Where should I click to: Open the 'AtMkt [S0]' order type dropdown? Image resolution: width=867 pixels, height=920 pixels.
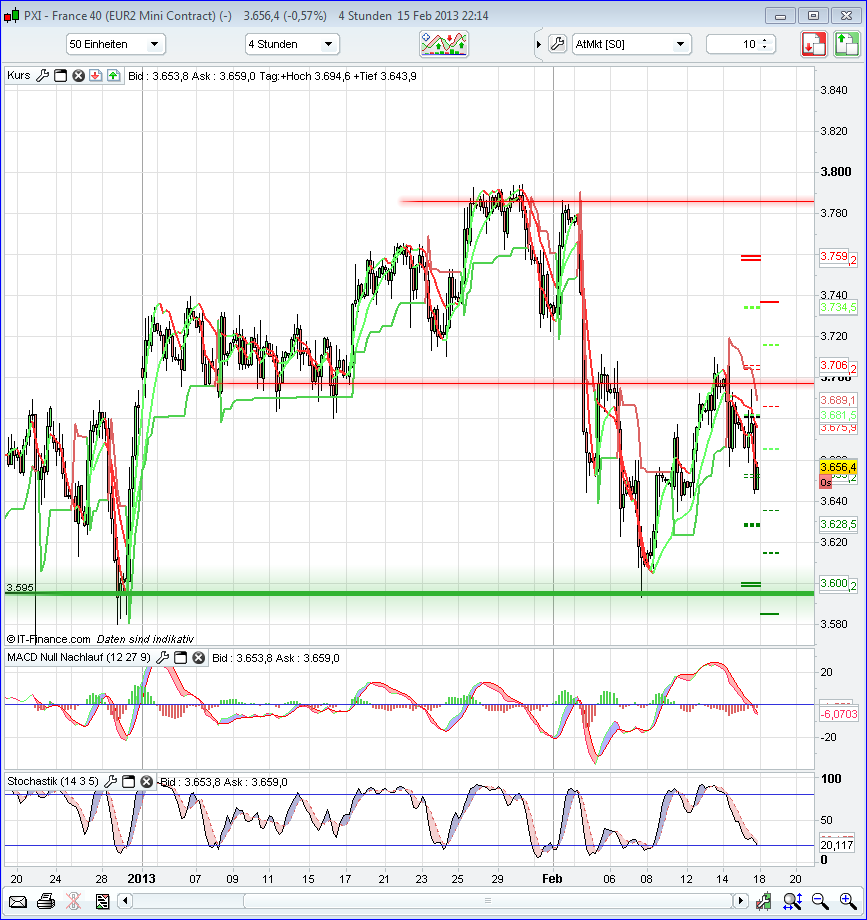(631, 44)
